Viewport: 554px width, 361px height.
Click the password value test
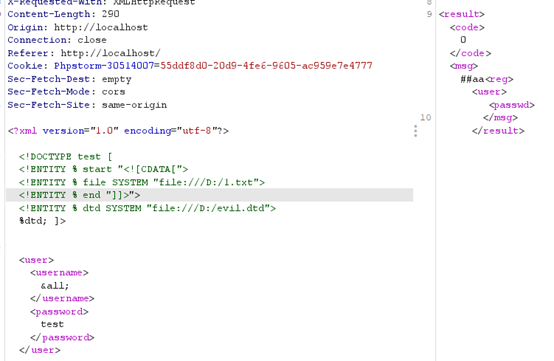click(52, 324)
